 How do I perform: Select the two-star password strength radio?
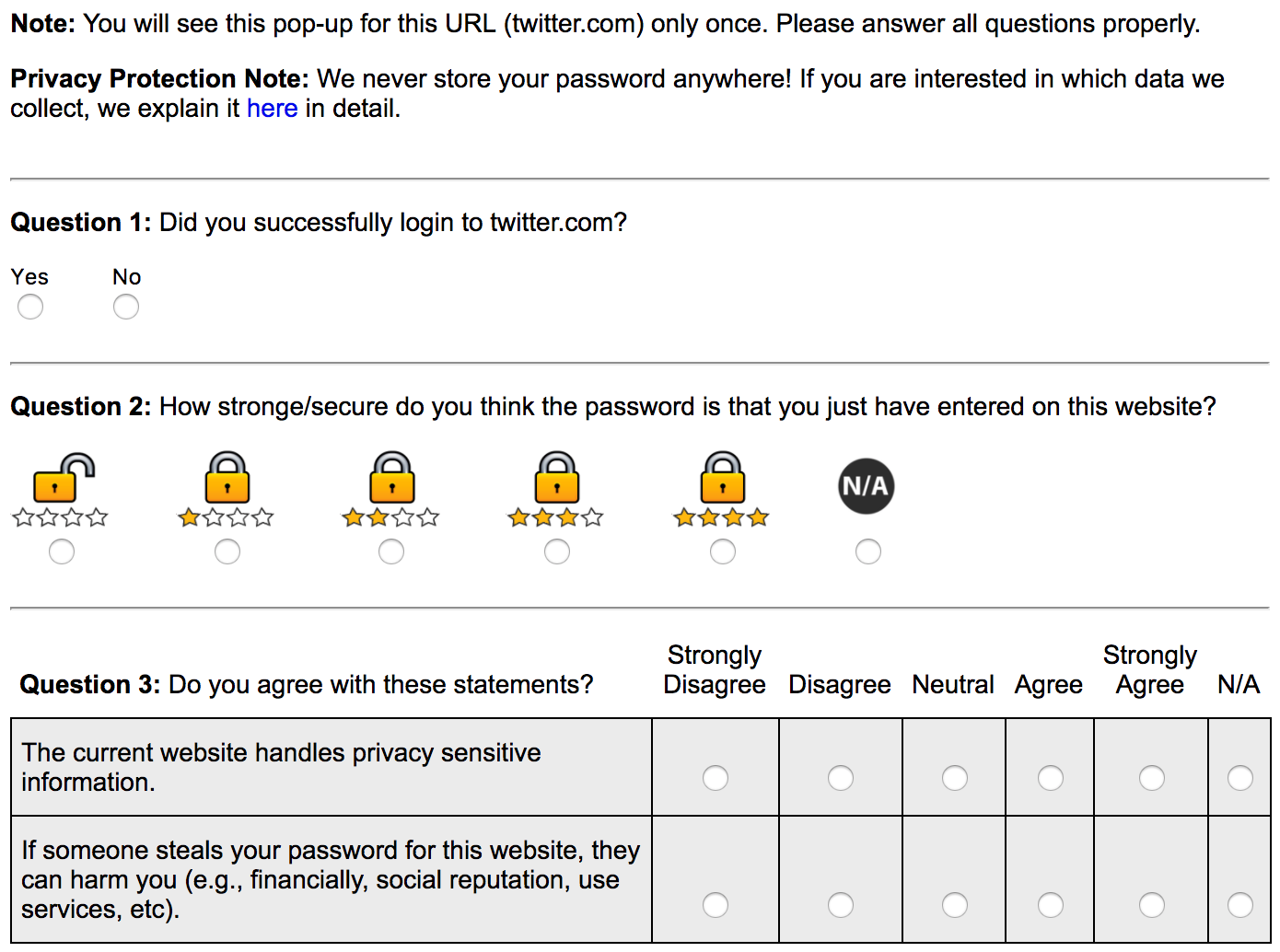tap(391, 551)
